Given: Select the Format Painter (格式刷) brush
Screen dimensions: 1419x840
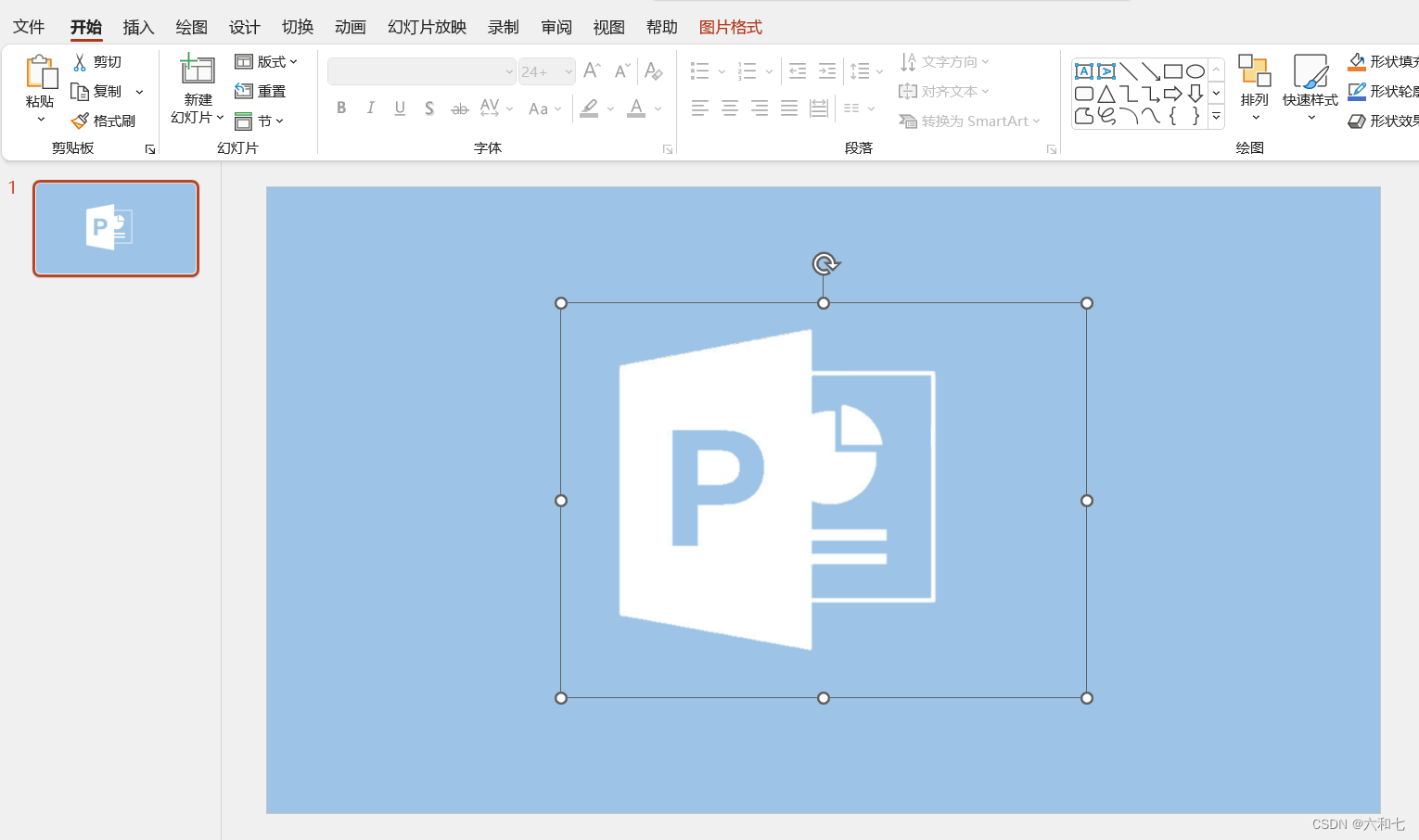Looking at the screenshot, I should (x=80, y=121).
